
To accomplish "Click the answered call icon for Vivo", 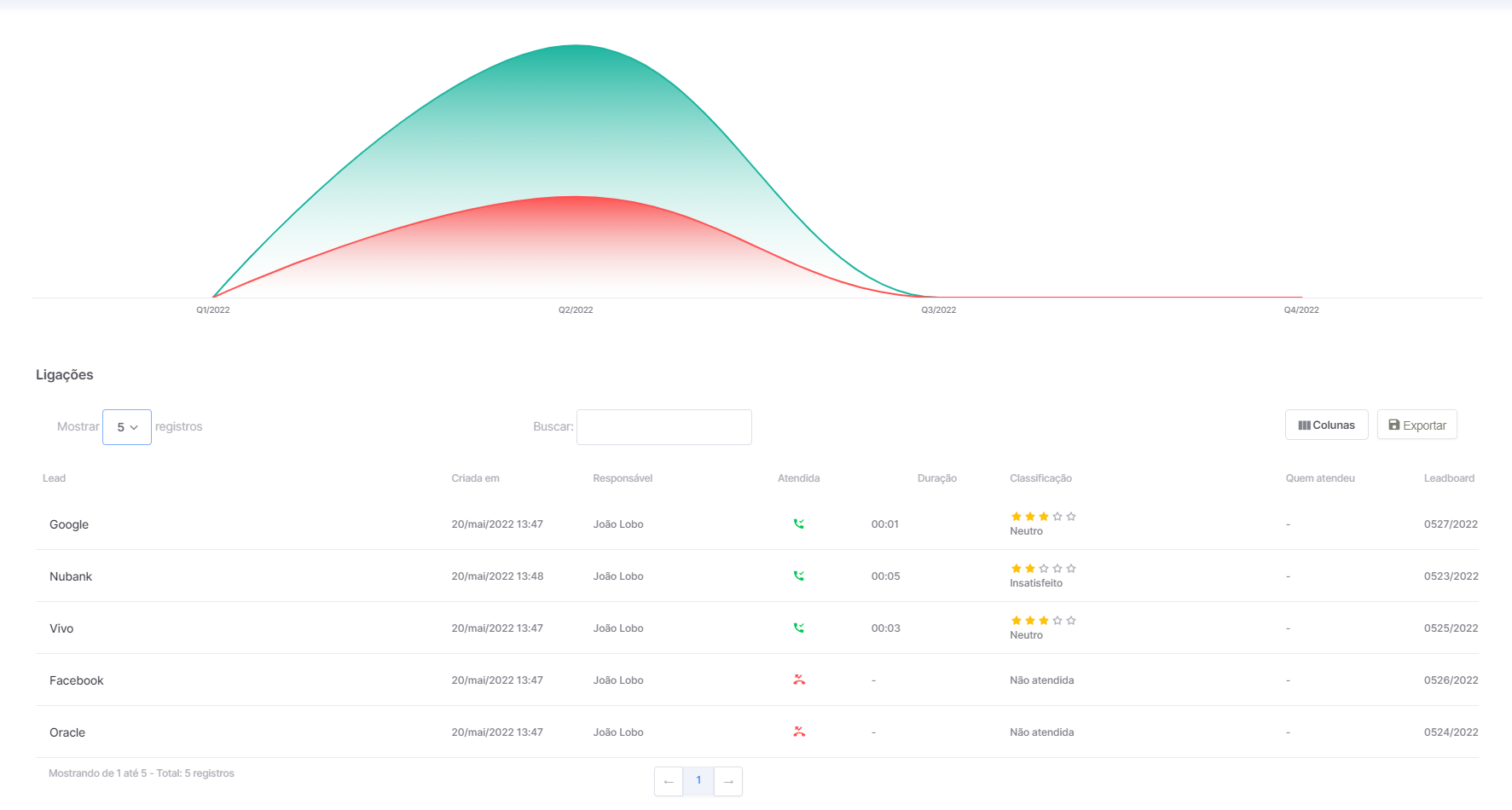I will 799,628.
